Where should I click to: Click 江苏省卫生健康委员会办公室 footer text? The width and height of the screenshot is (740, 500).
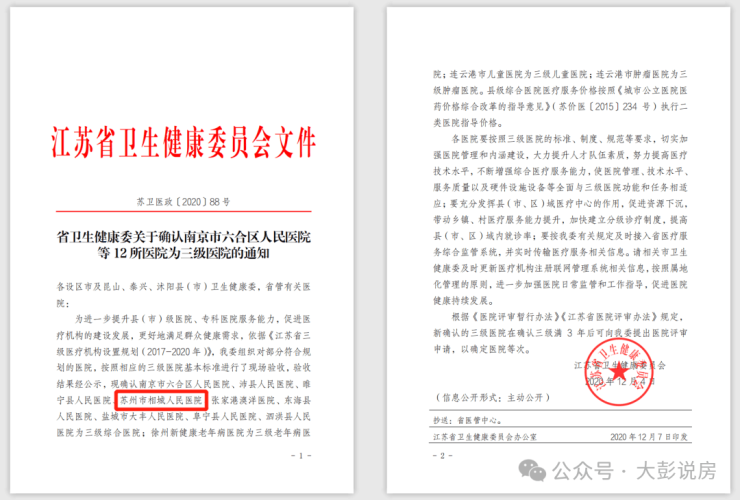[485, 437]
